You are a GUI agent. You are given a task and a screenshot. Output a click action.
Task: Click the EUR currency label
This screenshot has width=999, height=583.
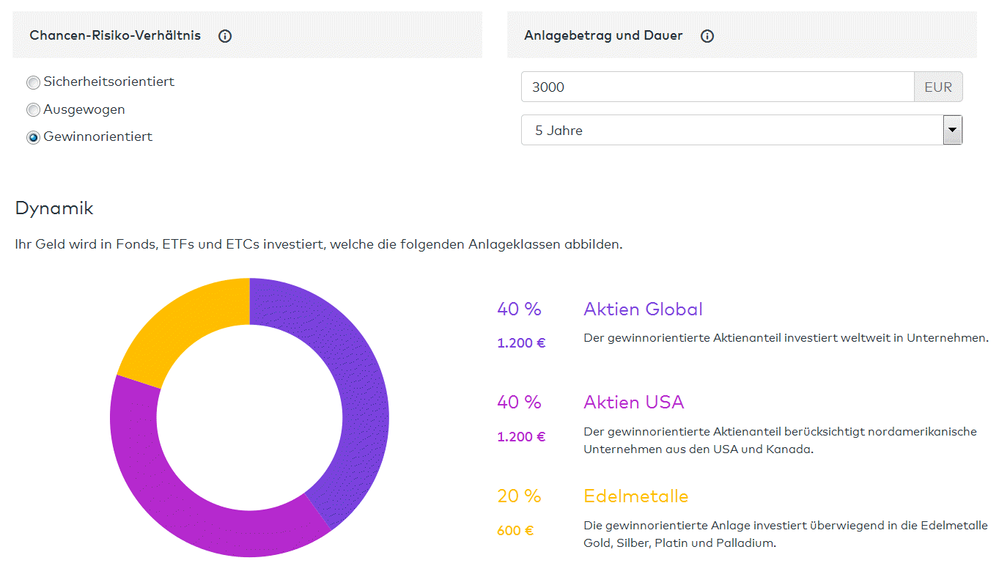[x=938, y=87]
